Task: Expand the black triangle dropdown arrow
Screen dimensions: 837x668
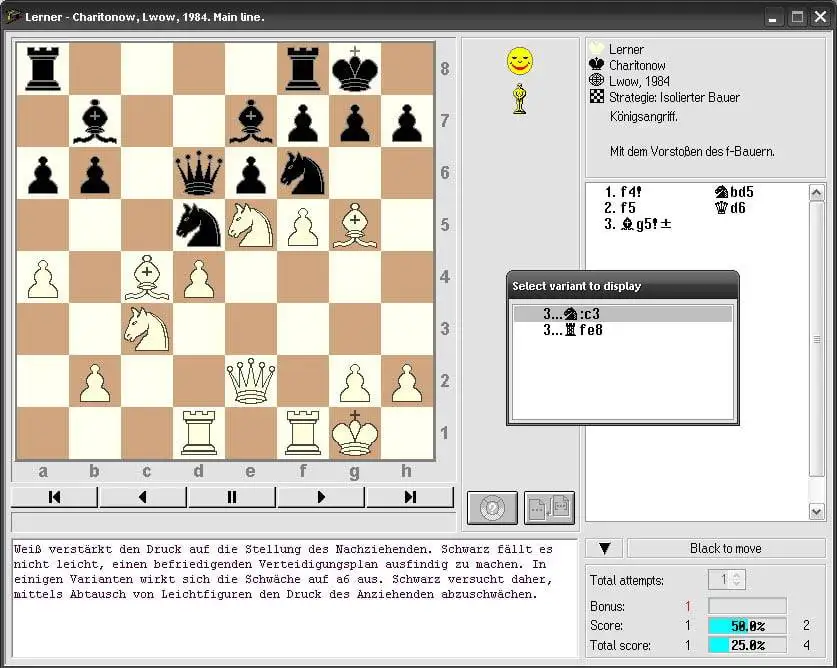Action: [x=604, y=548]
